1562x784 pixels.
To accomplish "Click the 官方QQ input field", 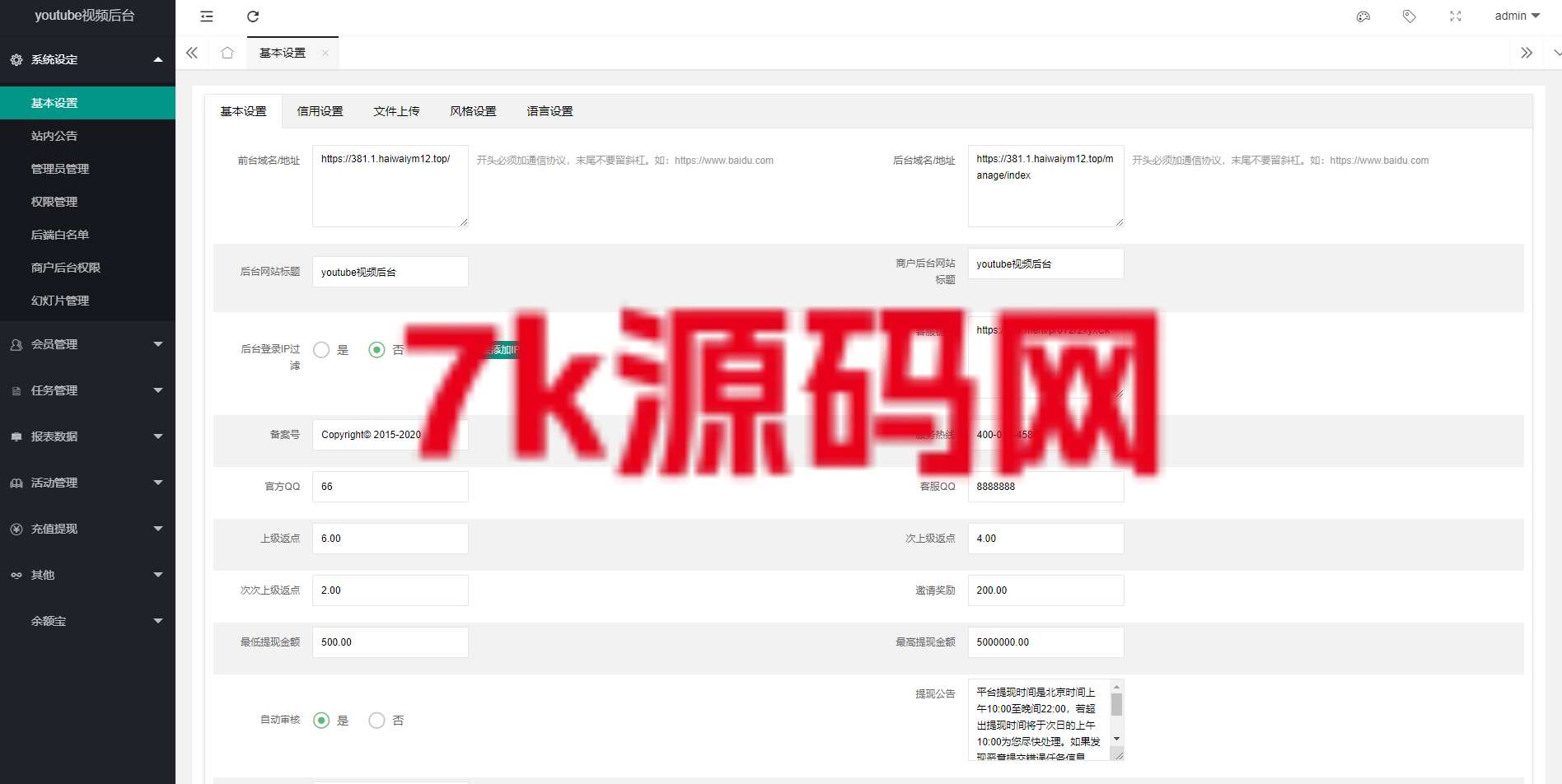I will pos(390,487).
